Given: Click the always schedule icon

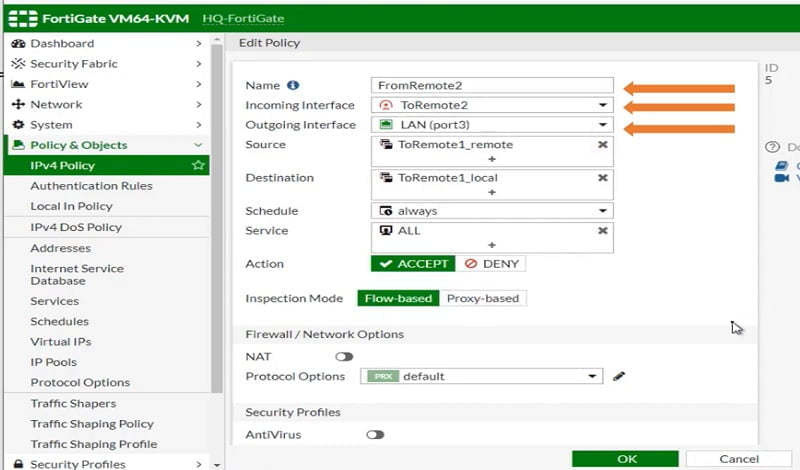Looking at the screenshot, I should point(386,211).
